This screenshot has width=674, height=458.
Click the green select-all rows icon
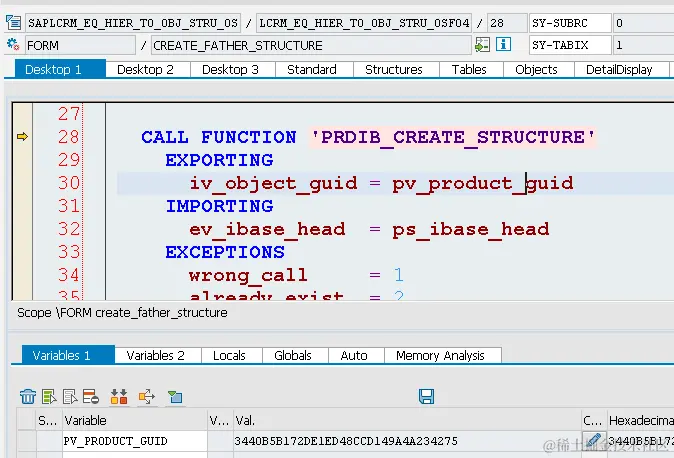pos(49,396)
